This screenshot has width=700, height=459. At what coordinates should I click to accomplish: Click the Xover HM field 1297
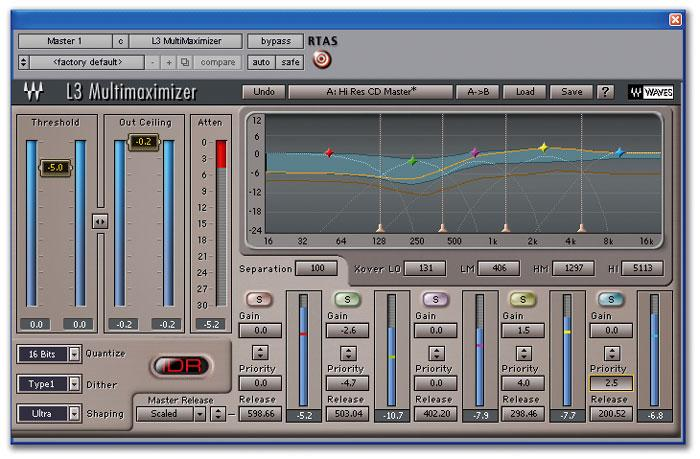coord(574,268)
